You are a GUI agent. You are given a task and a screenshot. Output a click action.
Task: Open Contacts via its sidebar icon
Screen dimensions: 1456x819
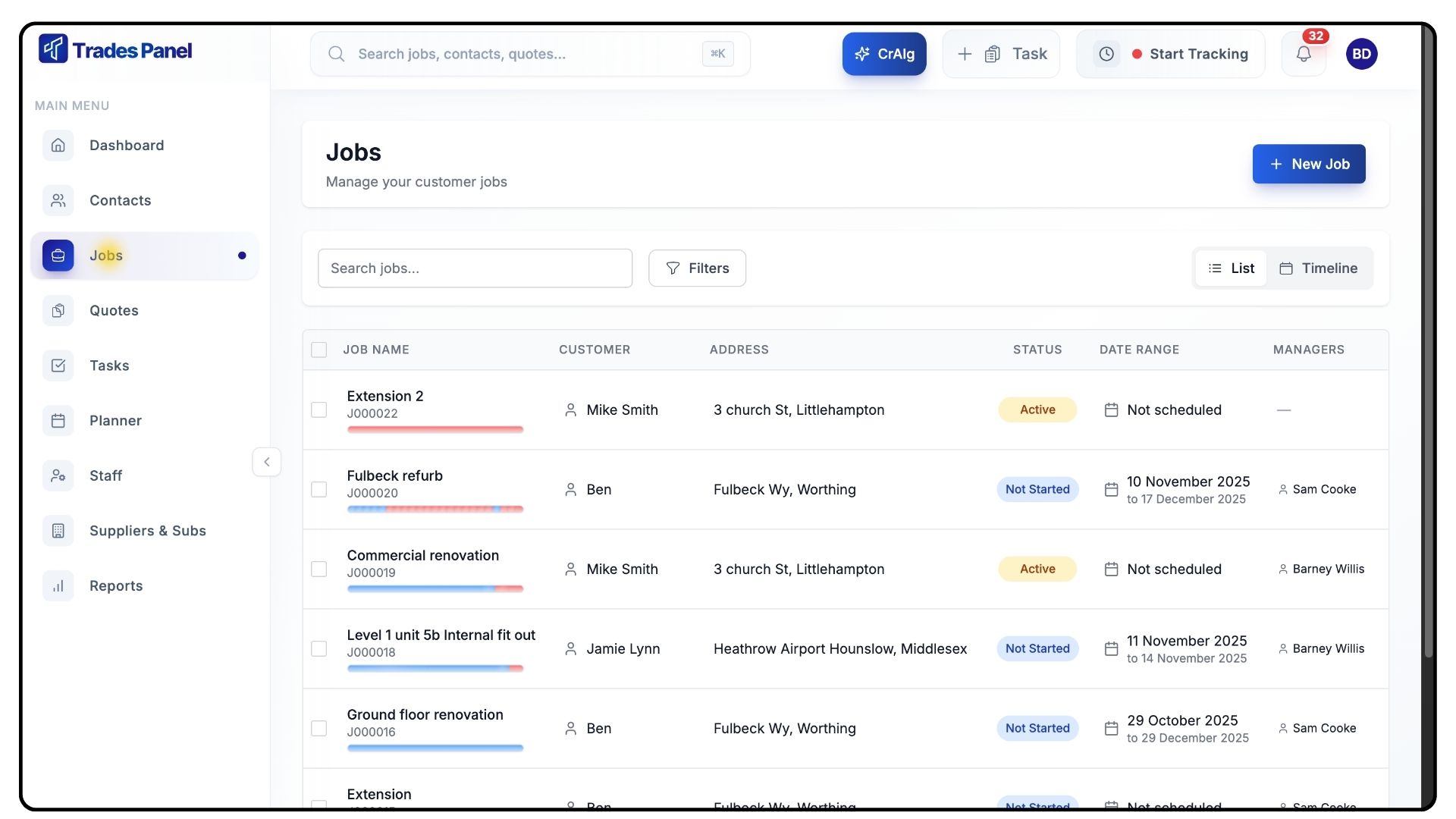(x=58, y=200)
